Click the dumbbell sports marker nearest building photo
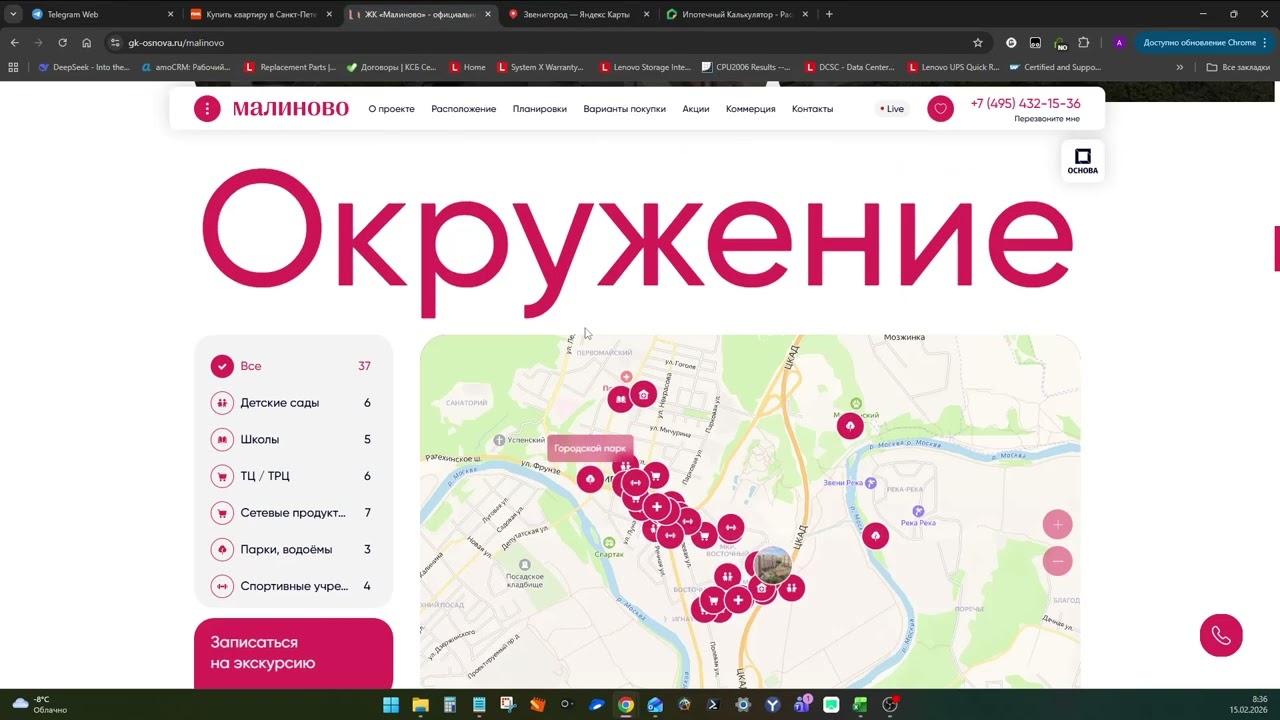The height and width of the screenshot is (720, 1280). tap(731, 527)
